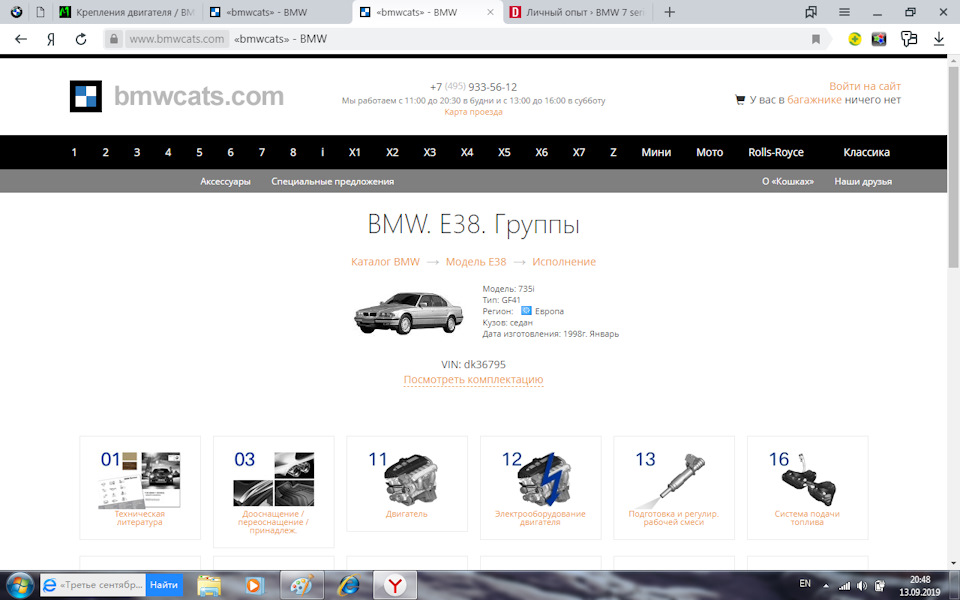
Task: Open Мото in model menu
Action: [x=709, y=152]
